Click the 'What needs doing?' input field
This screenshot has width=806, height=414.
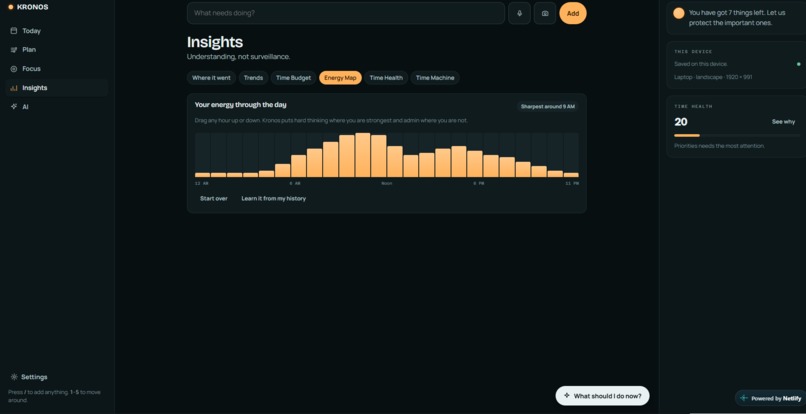(346, 13)
